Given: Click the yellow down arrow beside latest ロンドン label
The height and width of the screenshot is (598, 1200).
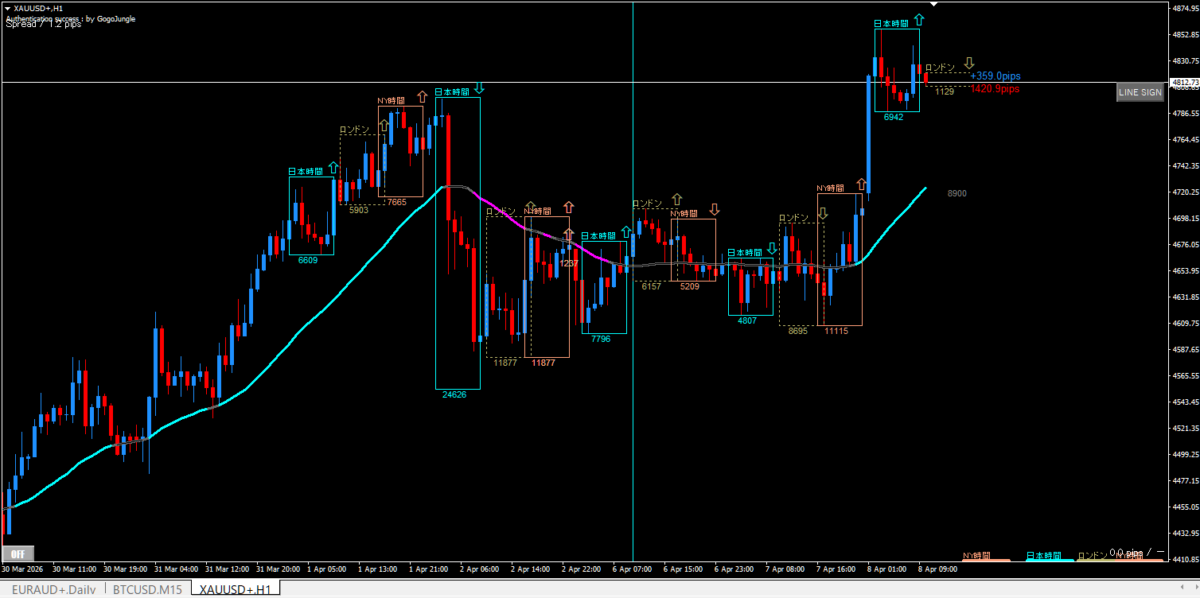Looking at the screenshot, I should [969, 64].
